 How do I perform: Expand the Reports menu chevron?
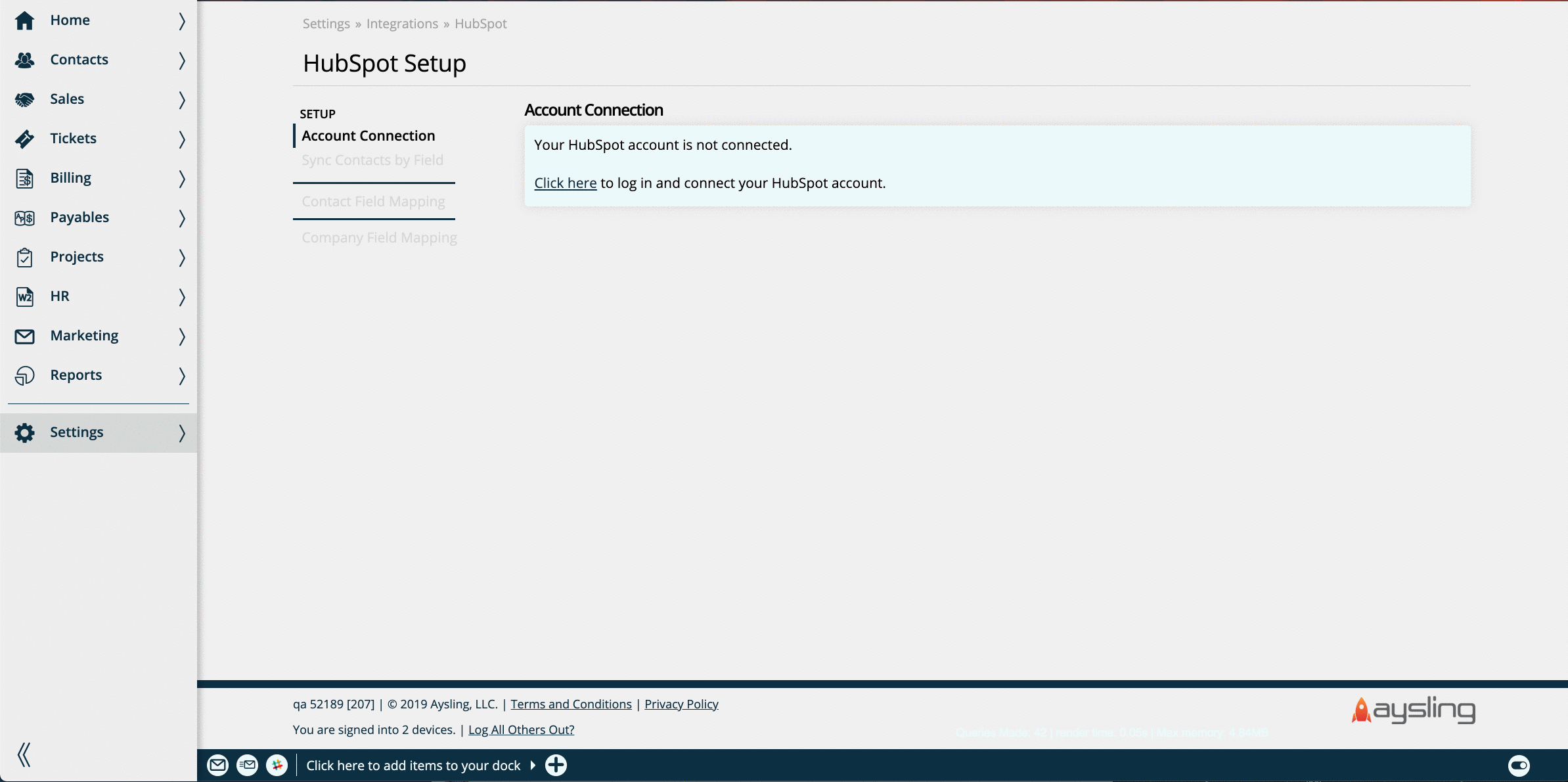pos(182,376)
